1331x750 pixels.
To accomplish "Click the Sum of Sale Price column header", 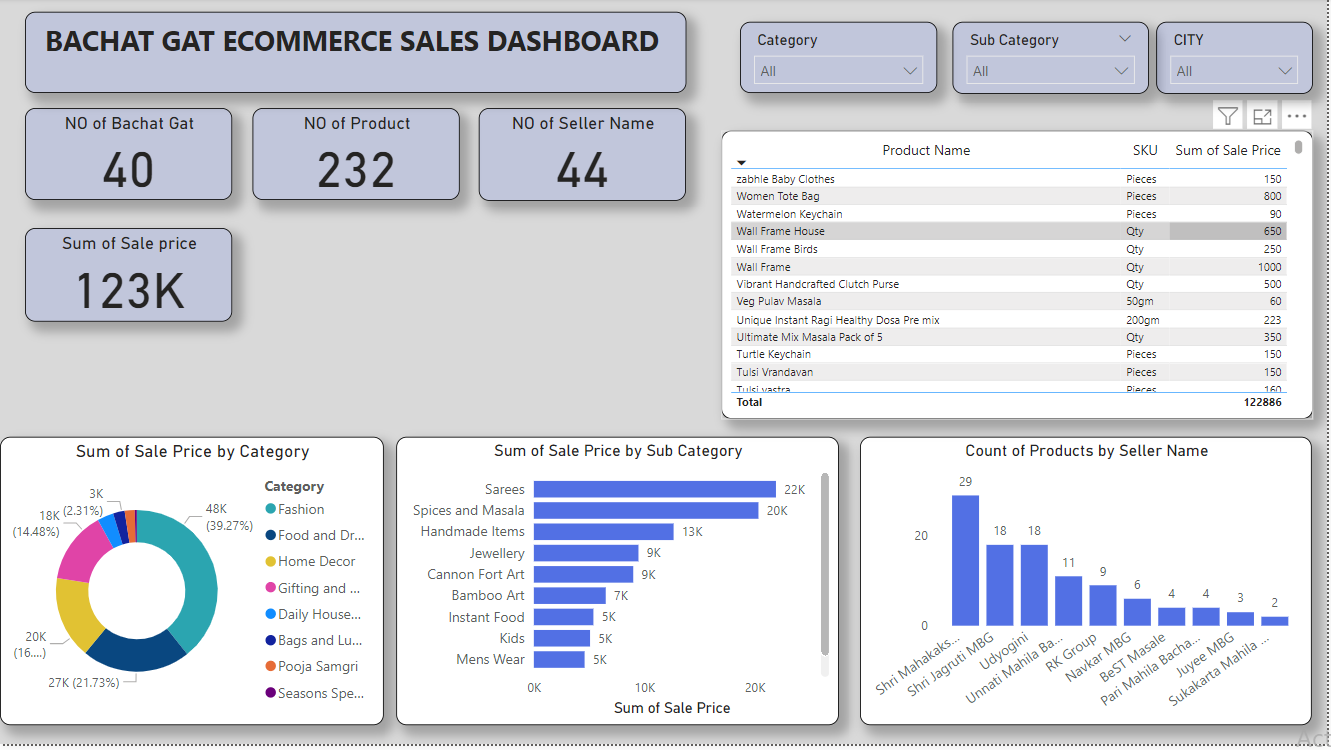I will pyautogui.click(x=1227, y=150).
